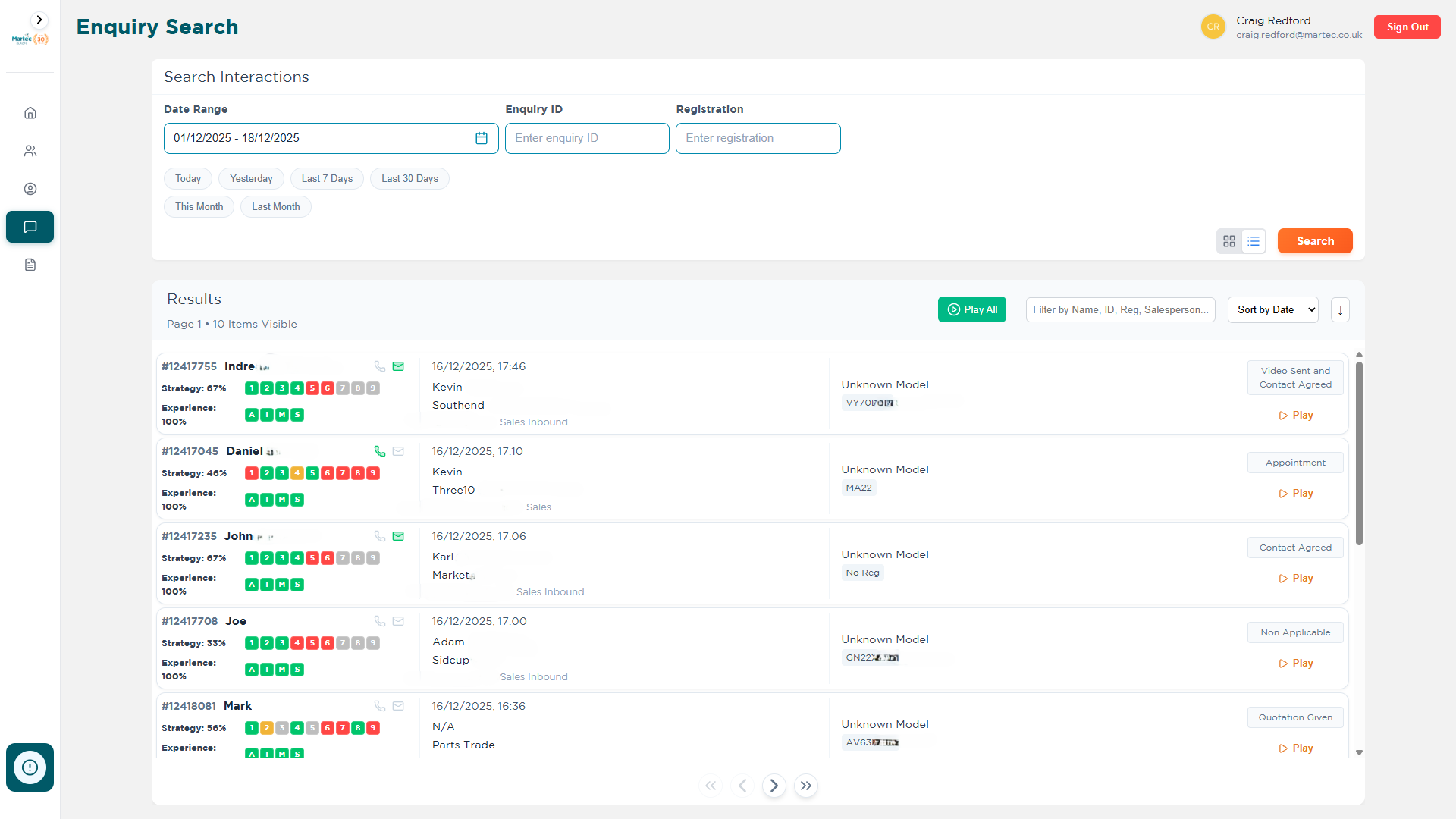Open the home icon in sidebar
The width and height of the screenshot is (1456, 819).
coord(30,113)
